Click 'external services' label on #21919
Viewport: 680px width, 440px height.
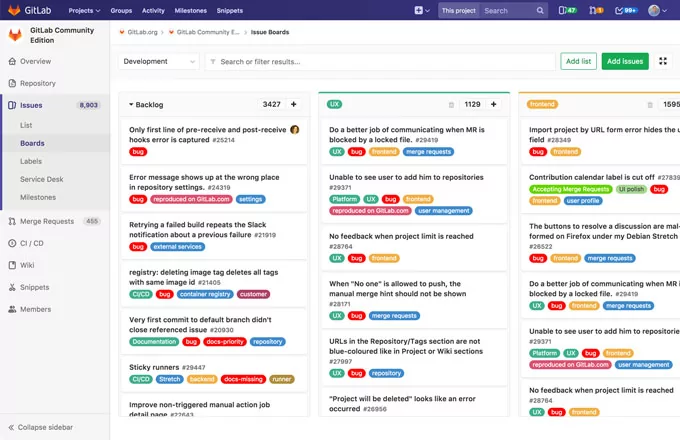(177, 247)
